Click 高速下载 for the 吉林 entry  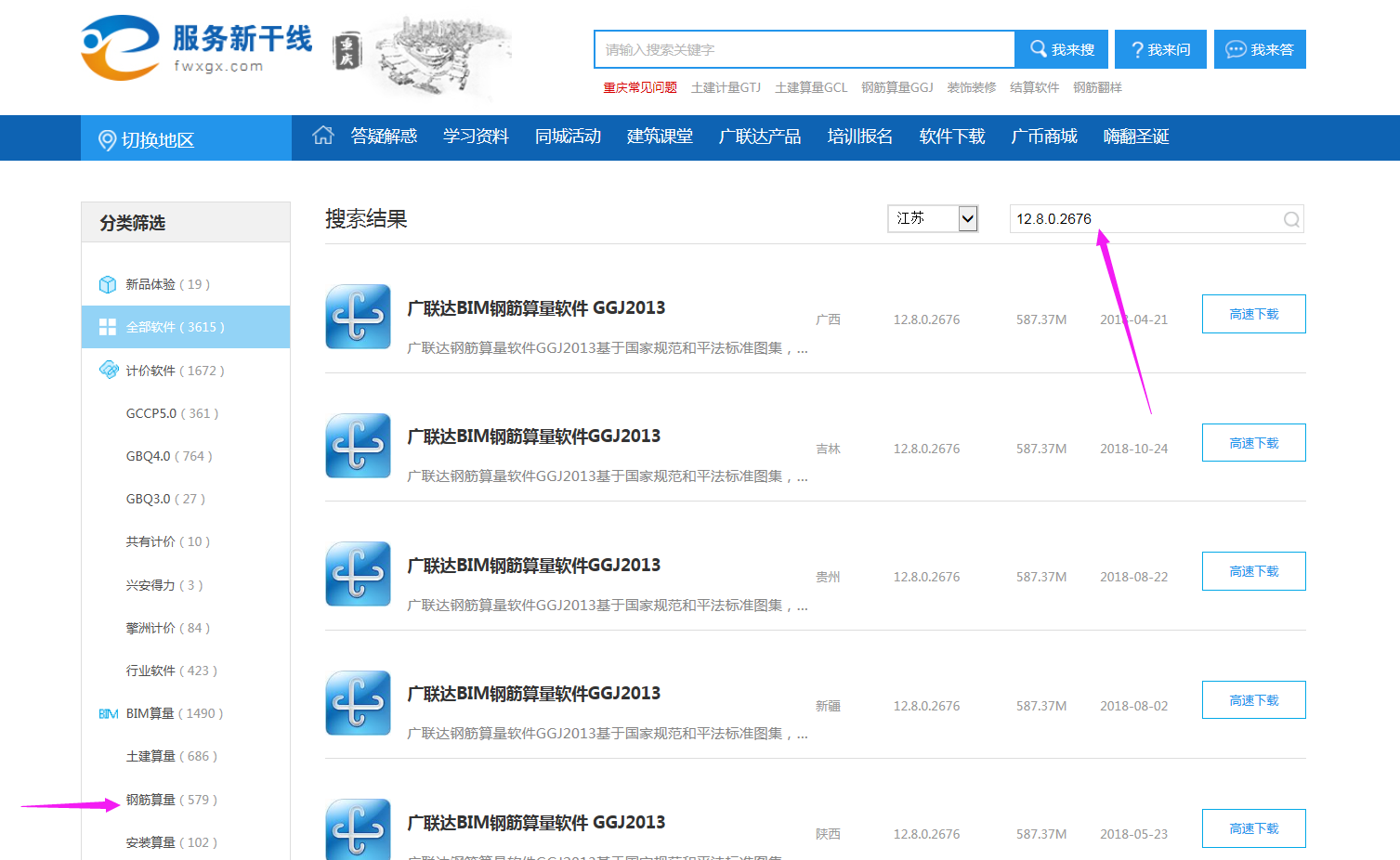[x=1253, y=443]
